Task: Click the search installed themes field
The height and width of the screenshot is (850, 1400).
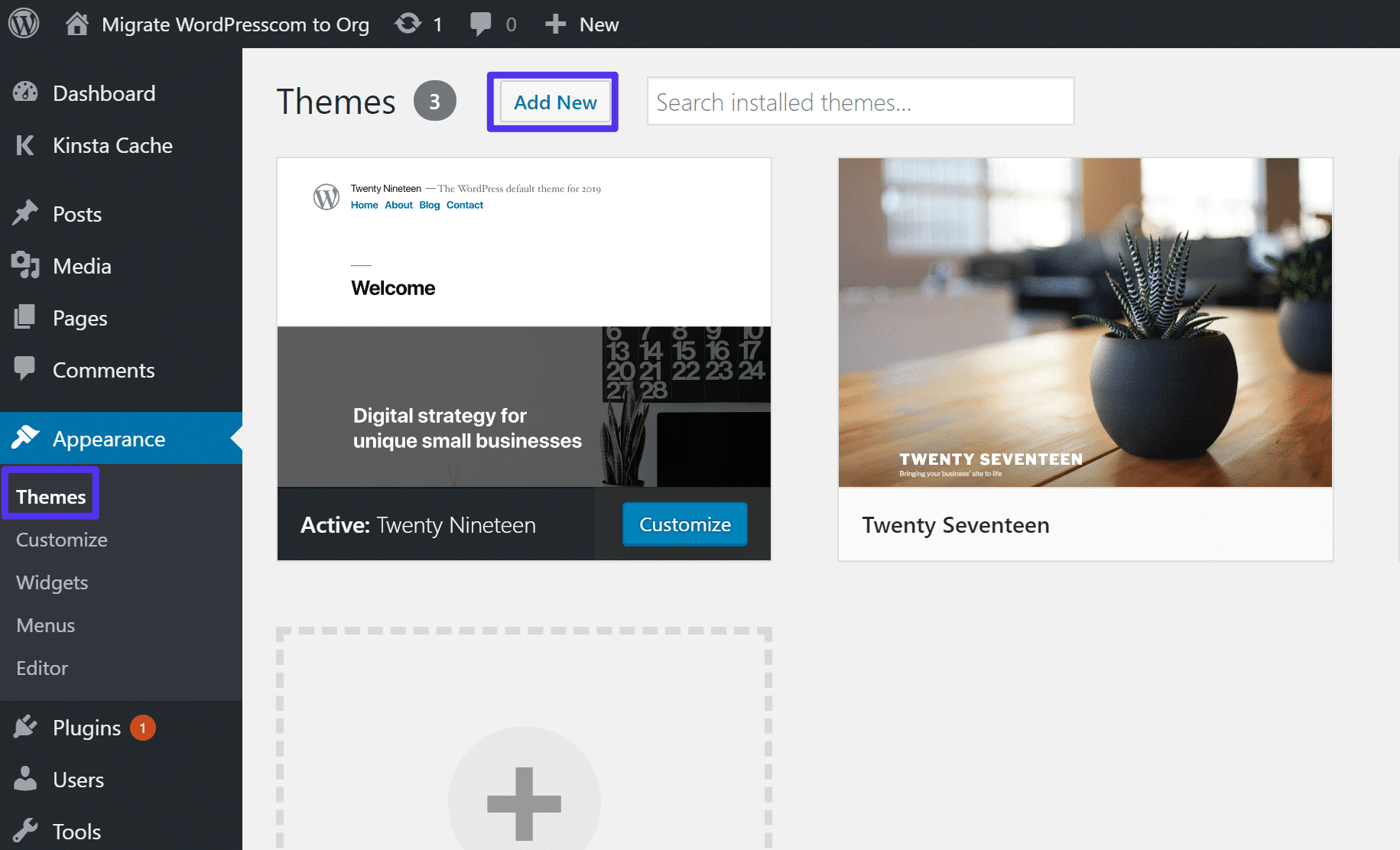Action: 859,102
